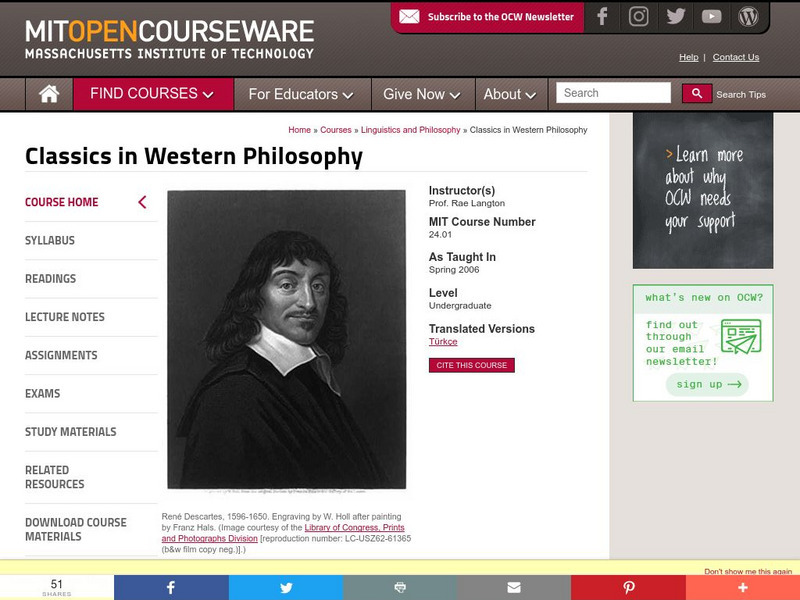This screenshot has width=800, height=600.
Task: Click the Courses breadcrumb link
Action: 336,130
